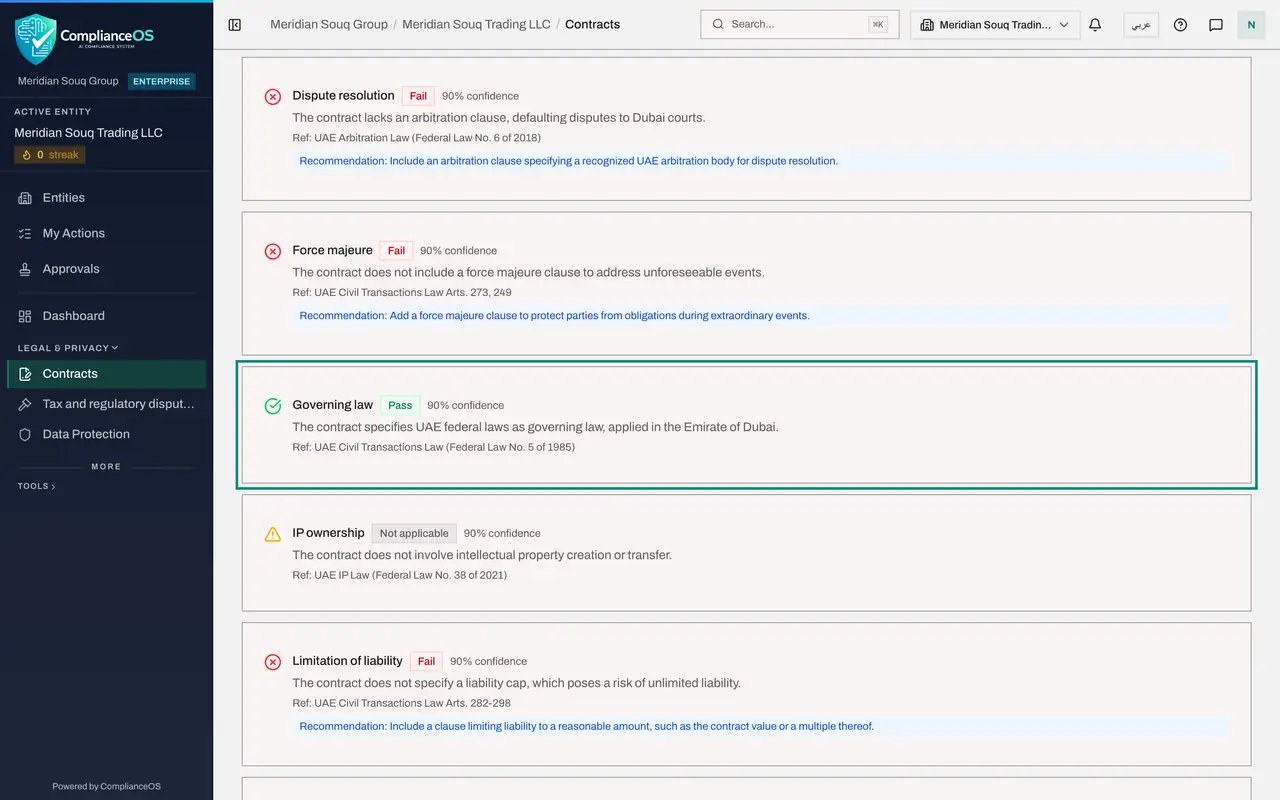Click the Force majeure recommendation text
The width and height of the screenshot is (1280, 800).
pyautogui.click(x=554, y=315)
